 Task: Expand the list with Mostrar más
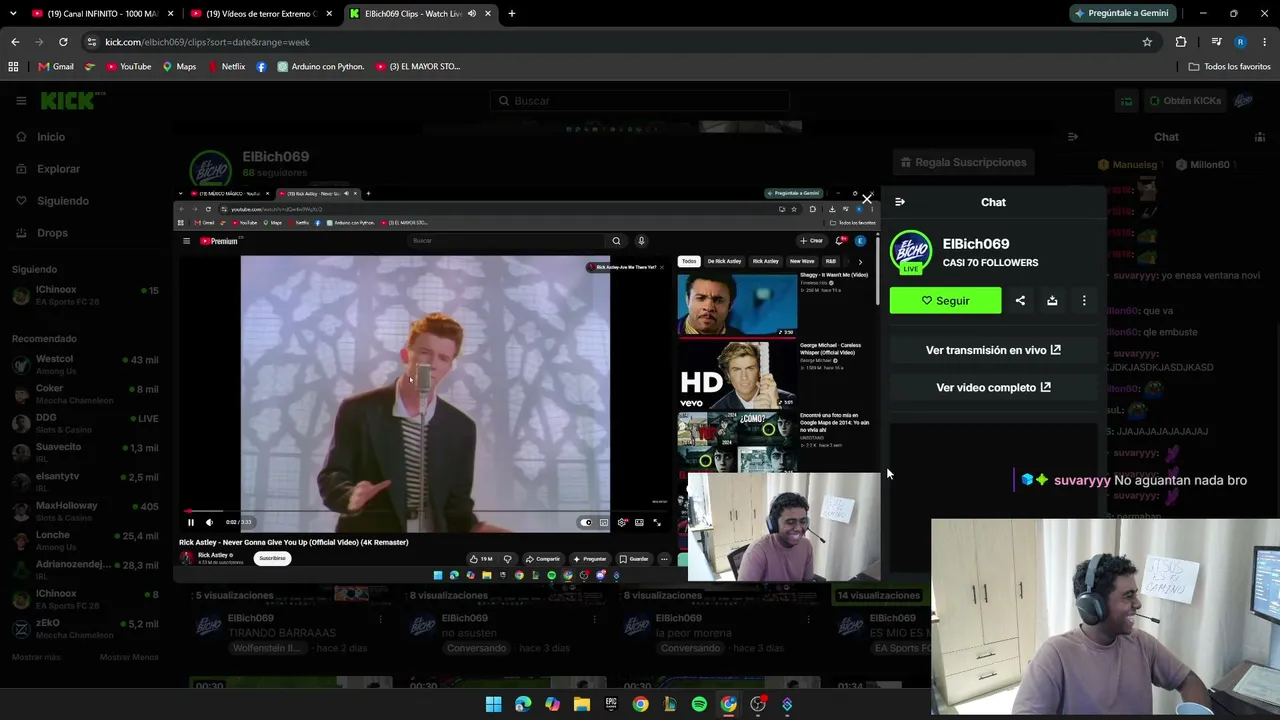pyautogui.click(x=36, y=657)
